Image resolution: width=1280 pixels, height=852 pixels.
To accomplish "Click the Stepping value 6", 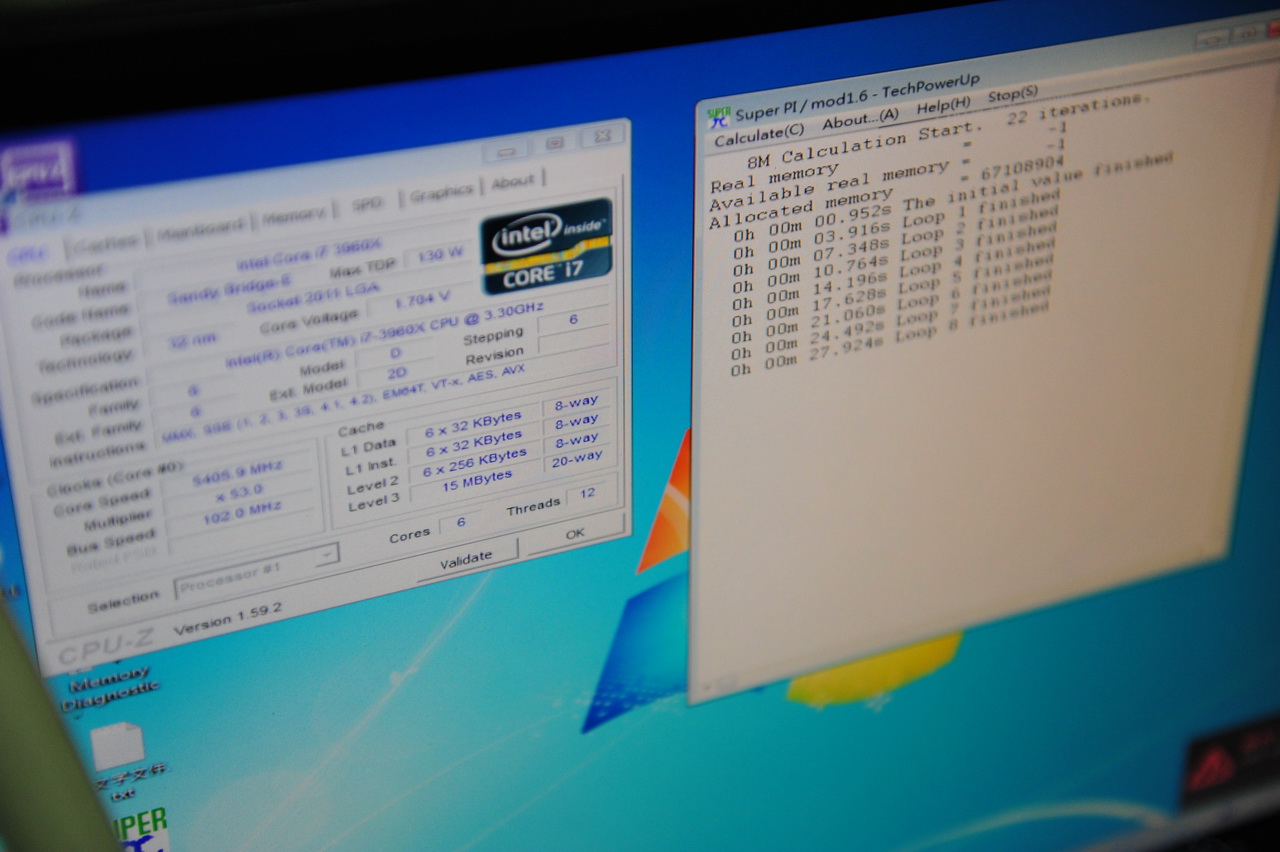I will point(572,320).
